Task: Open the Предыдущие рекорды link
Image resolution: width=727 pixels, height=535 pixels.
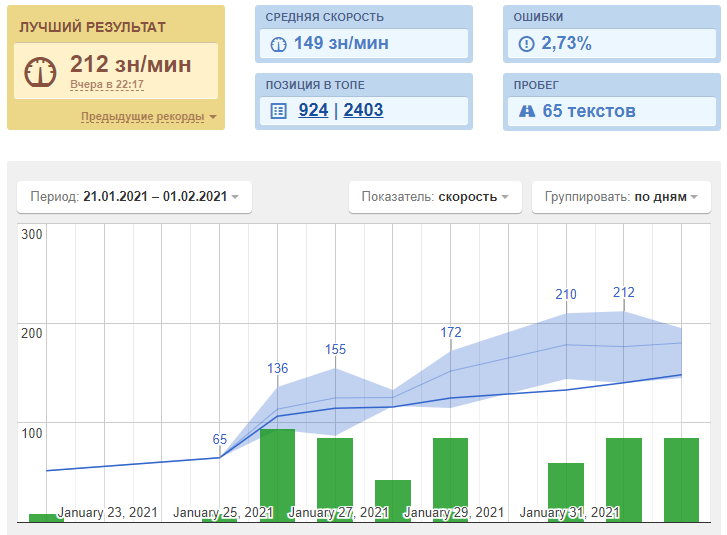Action: pyautogui.click(x=143, y=116)
